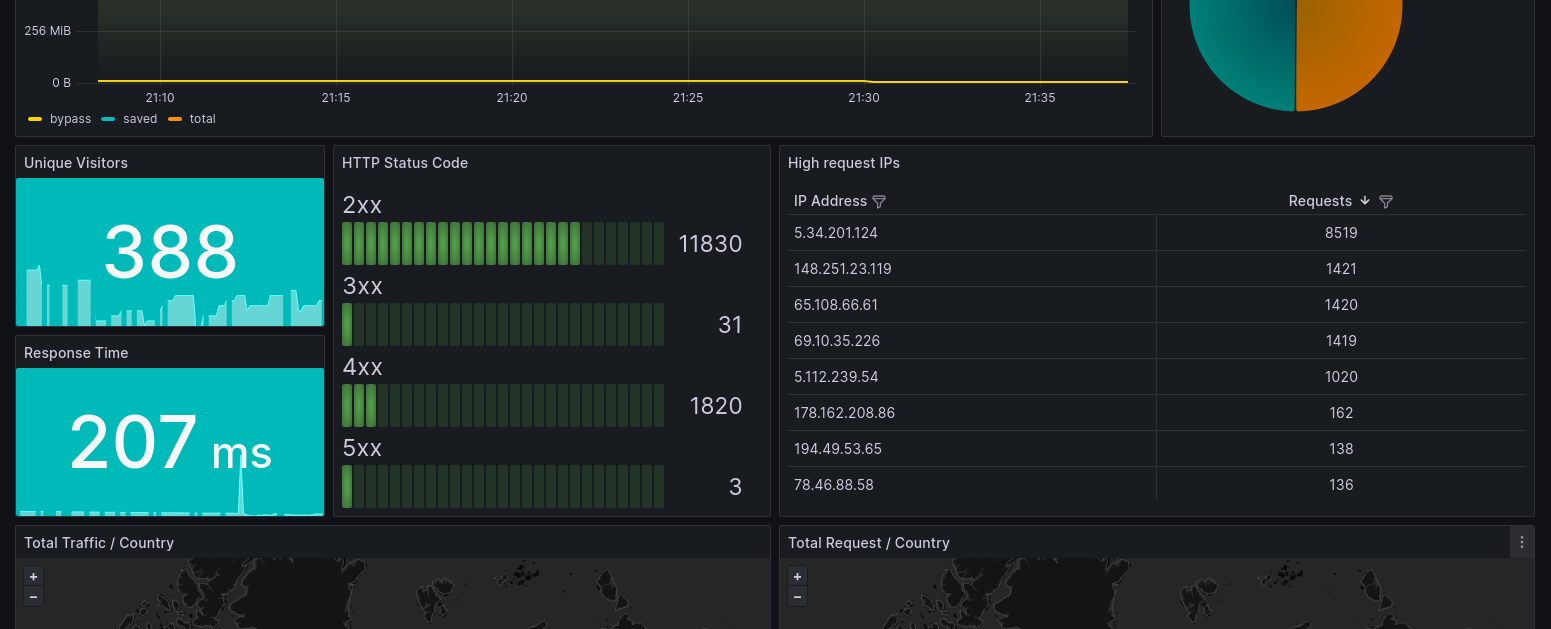Click the Requests column filter icon
Screen dimensions: 1551x629
click(x=1386, y=202)
